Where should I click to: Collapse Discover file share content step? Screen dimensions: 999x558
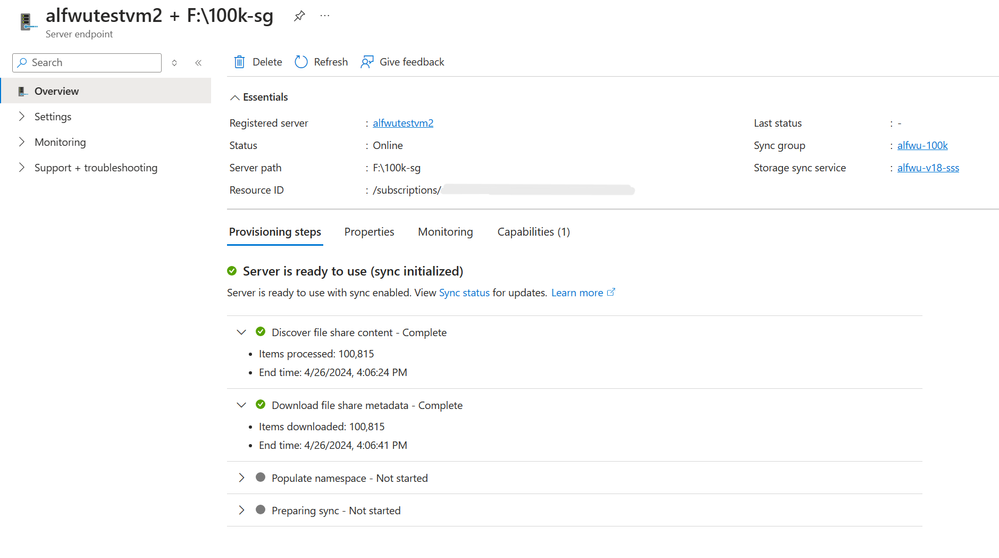tap(241, 332)
